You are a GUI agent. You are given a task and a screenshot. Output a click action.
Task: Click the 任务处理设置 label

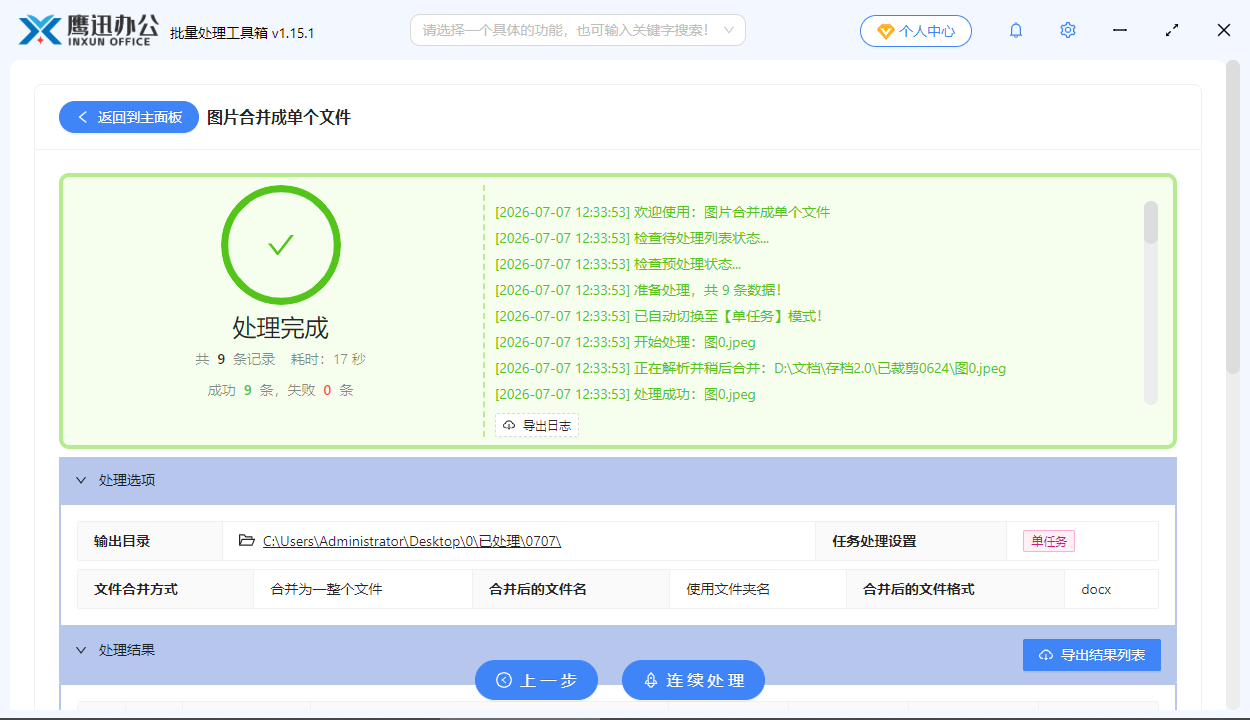[874, 541]
